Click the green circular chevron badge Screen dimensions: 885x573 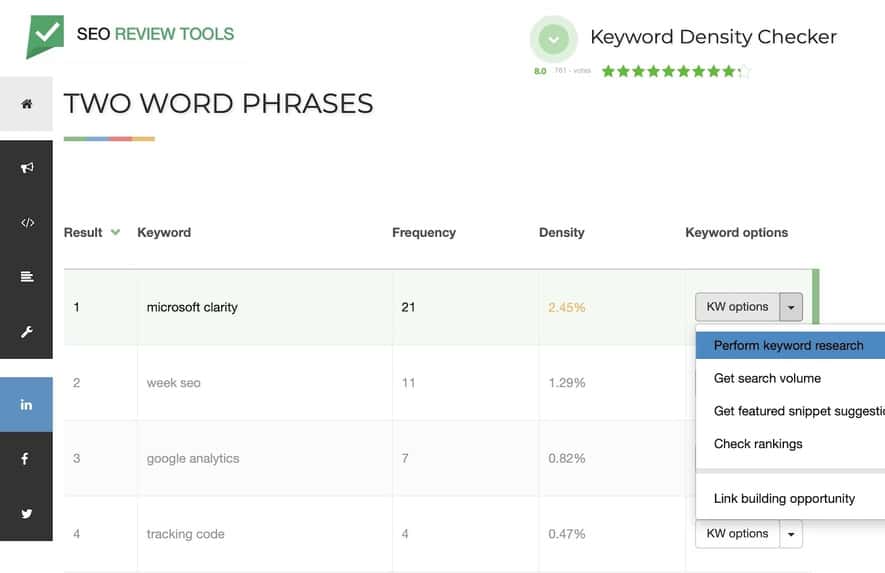tap(553, 39)
